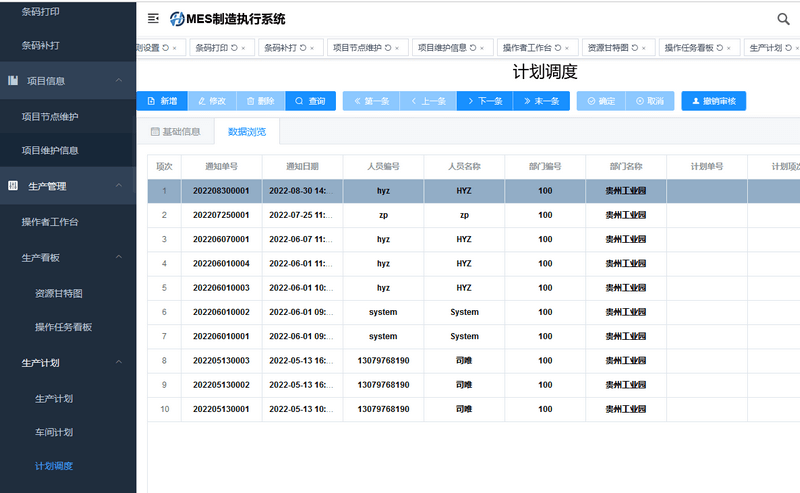Click the 通知日期 column header
Viewport: 800px width, 493px height.
[x=302, y=166]
